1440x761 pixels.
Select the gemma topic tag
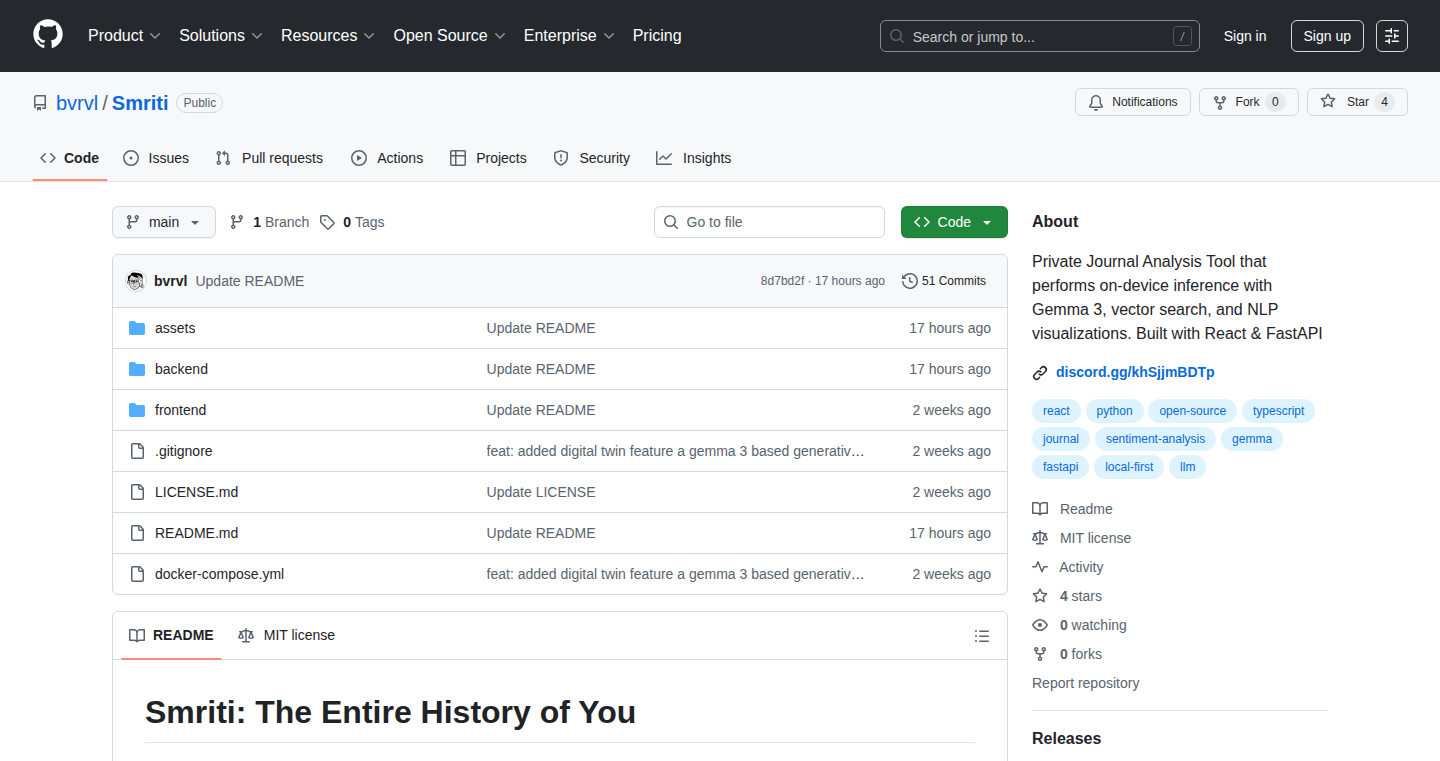tap(1252, 439)
